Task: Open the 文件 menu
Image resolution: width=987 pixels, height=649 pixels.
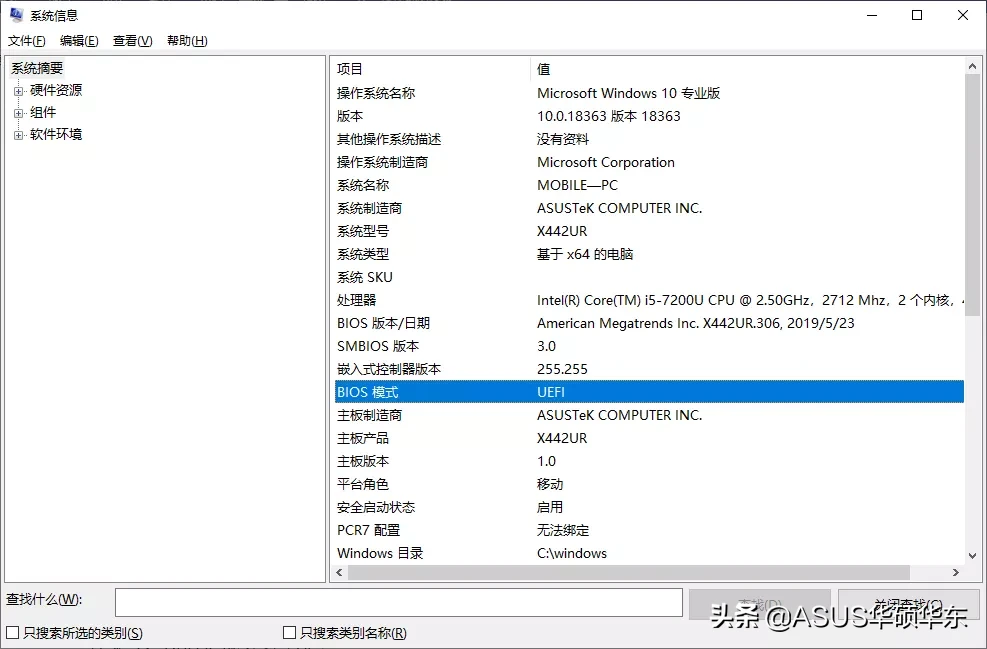Action: coord(25,40)
